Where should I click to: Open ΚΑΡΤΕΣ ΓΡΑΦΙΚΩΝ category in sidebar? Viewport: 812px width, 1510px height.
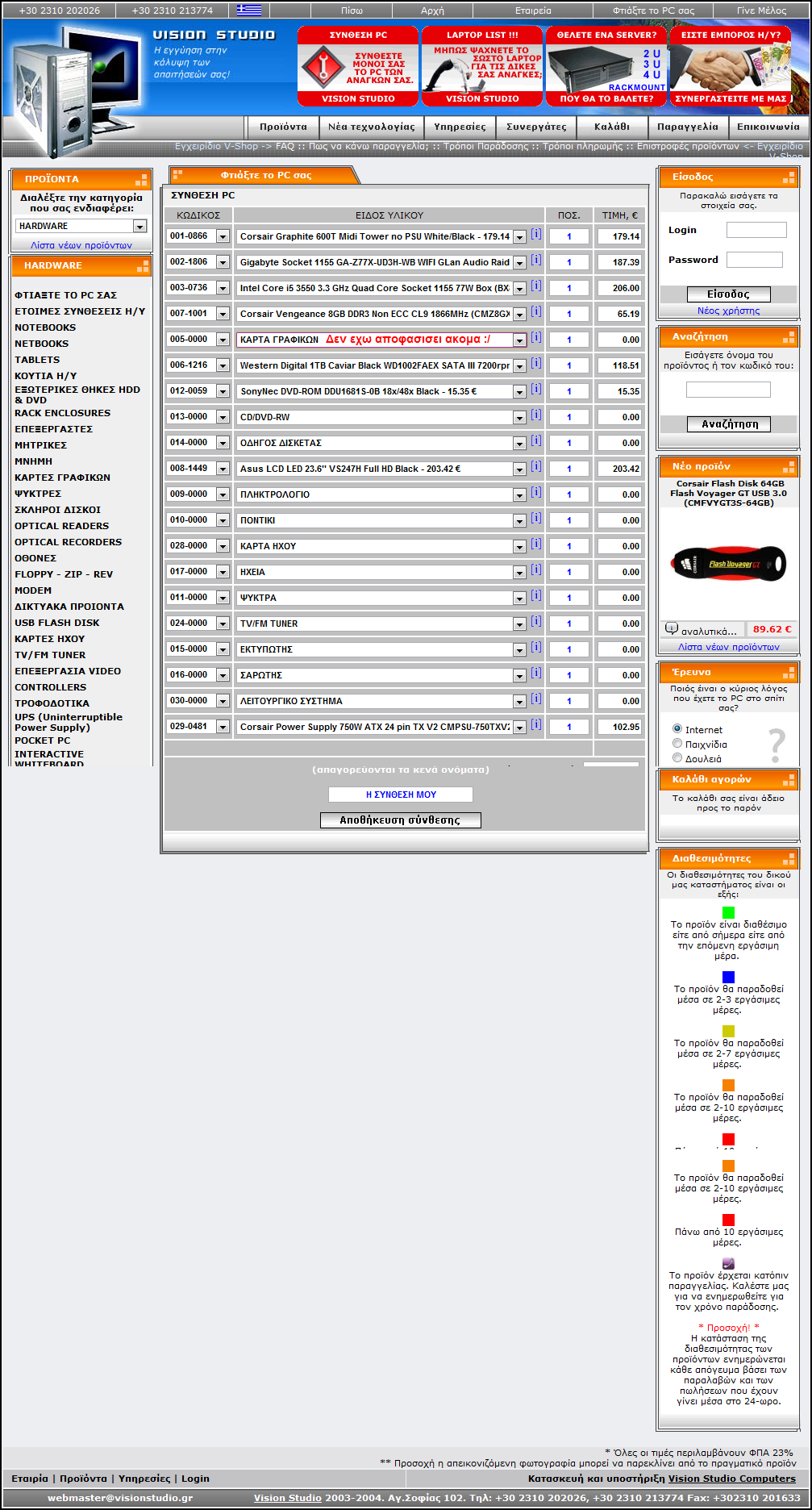pyautogui.click(x=62, y=478)
